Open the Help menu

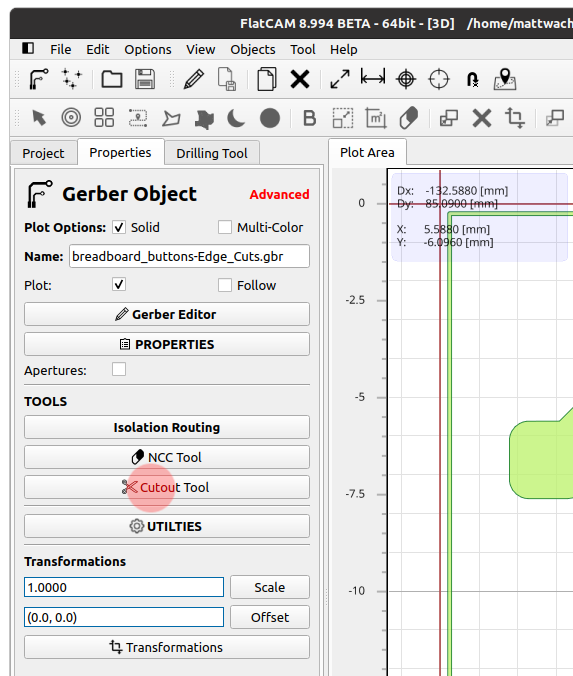(x=344, y=50)
